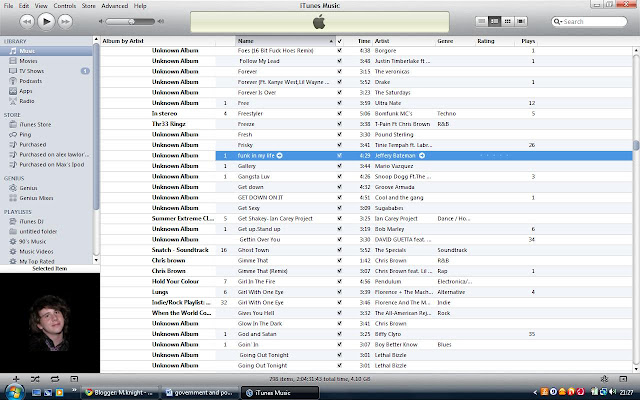Viewport: 640px width, 400px height.
Task: Skip to next track button
Action: pyautogui.click(x=65, y=21)
